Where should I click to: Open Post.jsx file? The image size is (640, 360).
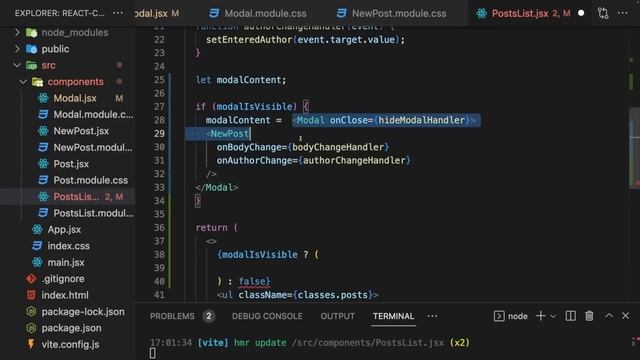click(71, 164)
